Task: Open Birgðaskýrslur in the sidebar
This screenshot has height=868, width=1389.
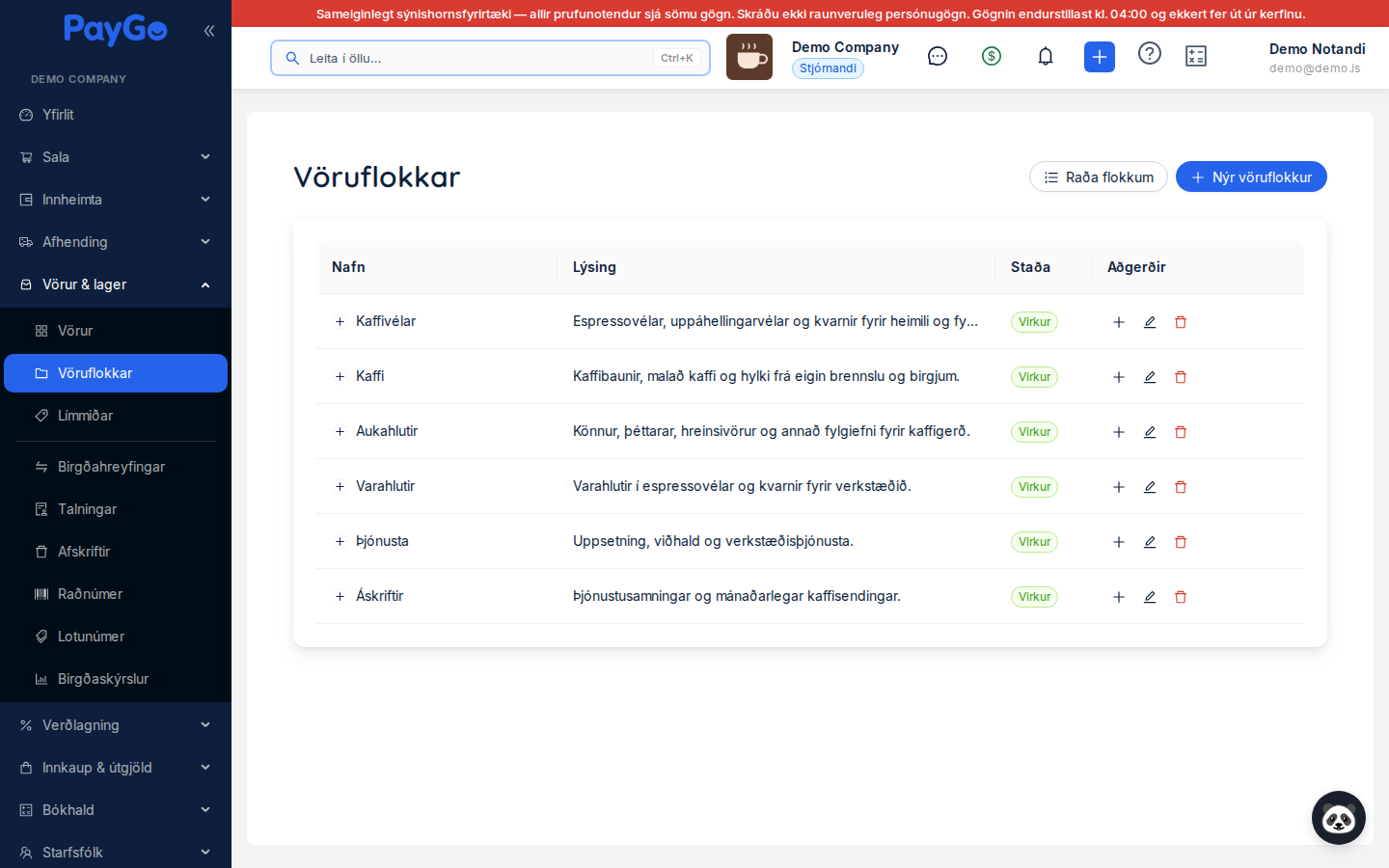Action: (116, 679)
